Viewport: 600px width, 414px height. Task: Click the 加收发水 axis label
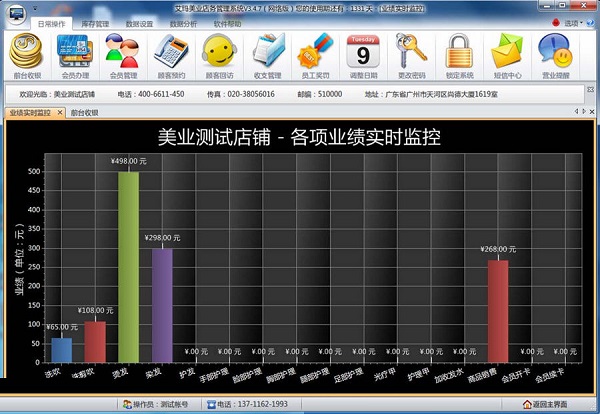[x=448, y=375]
